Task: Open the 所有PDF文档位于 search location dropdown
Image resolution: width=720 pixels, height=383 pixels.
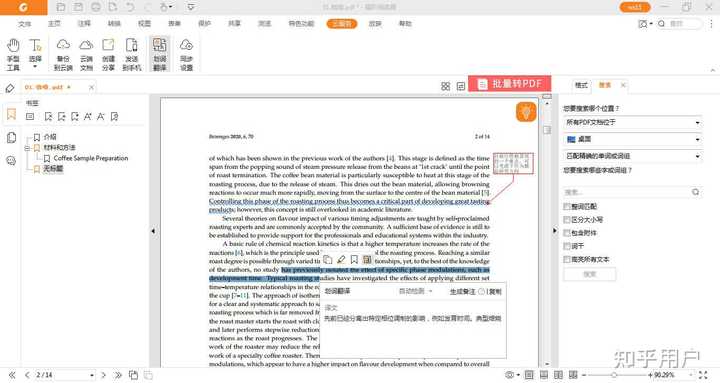Action: [x=632, y=123]
